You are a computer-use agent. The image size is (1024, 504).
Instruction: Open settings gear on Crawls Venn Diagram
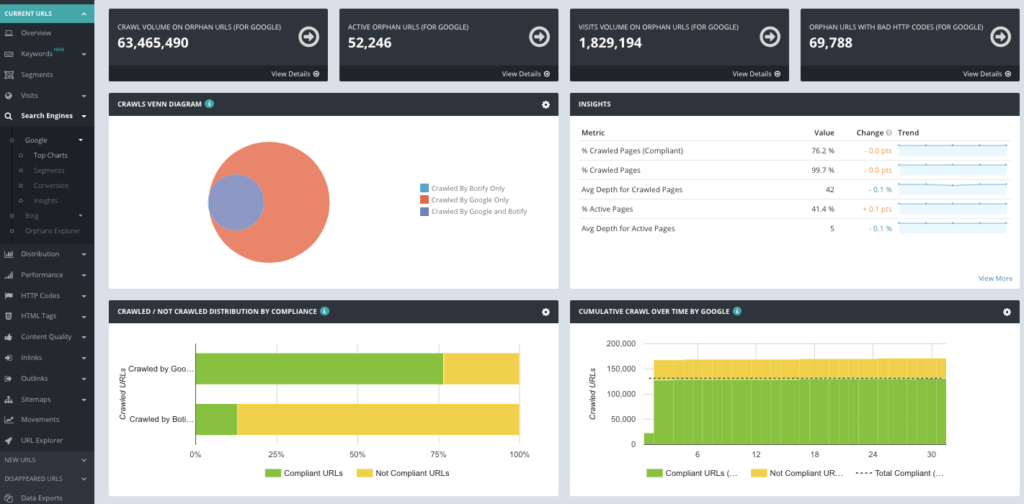pyautogui.click(x=545, y=104)
